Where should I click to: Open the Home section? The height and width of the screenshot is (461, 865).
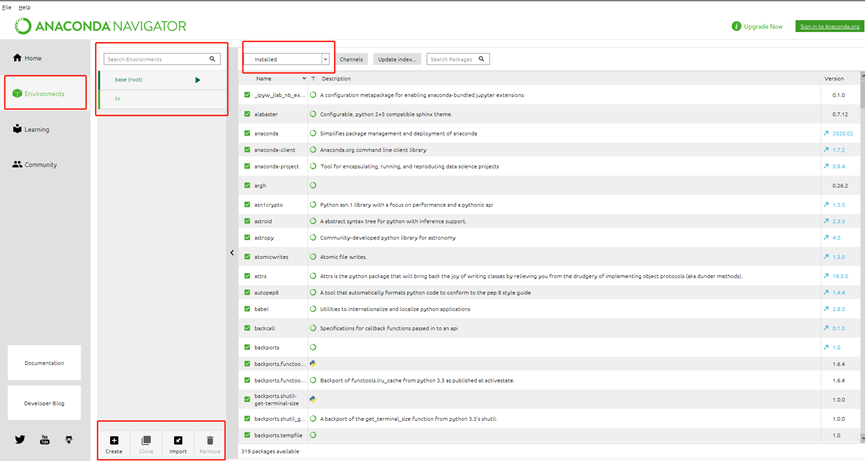(27, 58)
